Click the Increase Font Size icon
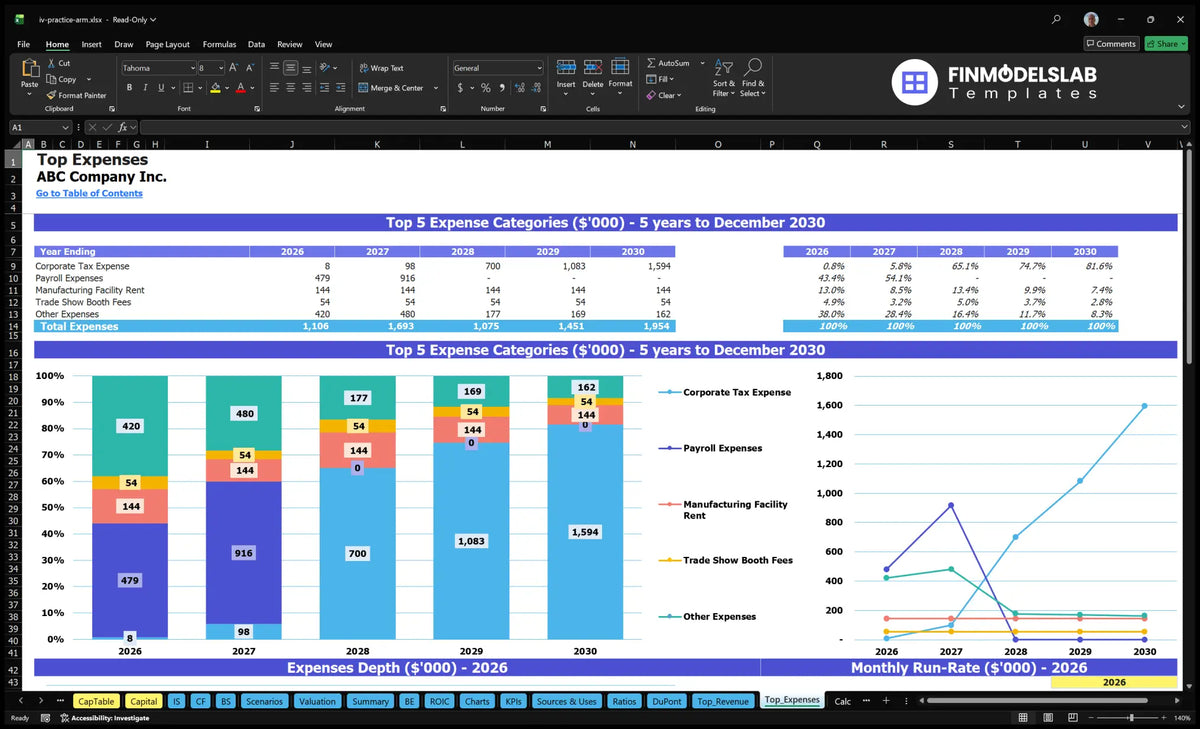Viewport: 1200px width, 729px height. tap(234, 68)
